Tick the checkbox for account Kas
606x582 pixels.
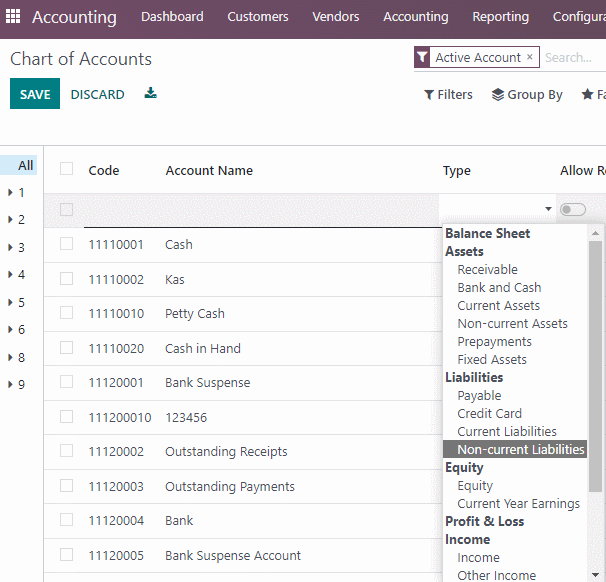(66, 279)
